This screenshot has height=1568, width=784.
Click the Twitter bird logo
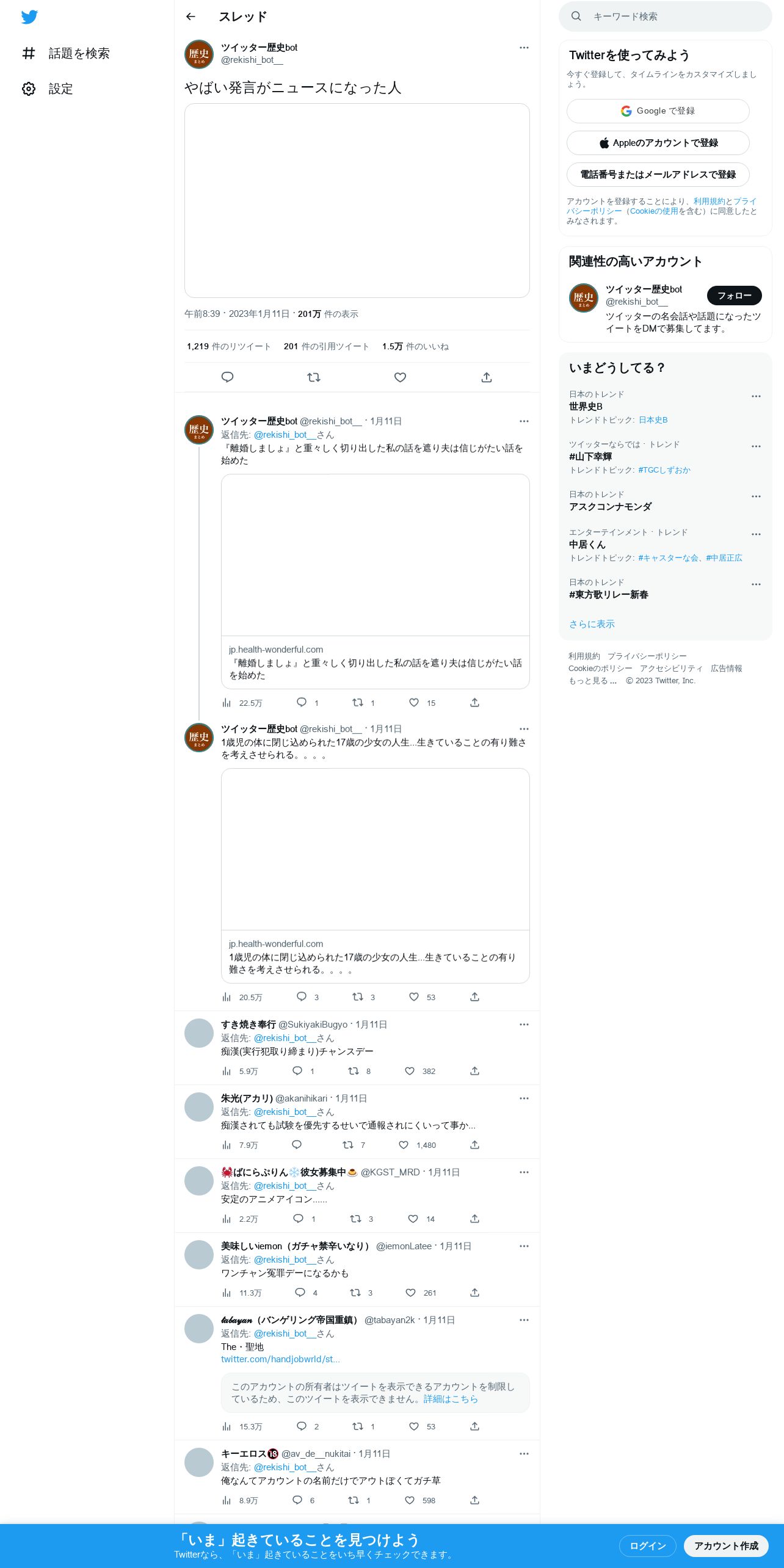(29, 17)
